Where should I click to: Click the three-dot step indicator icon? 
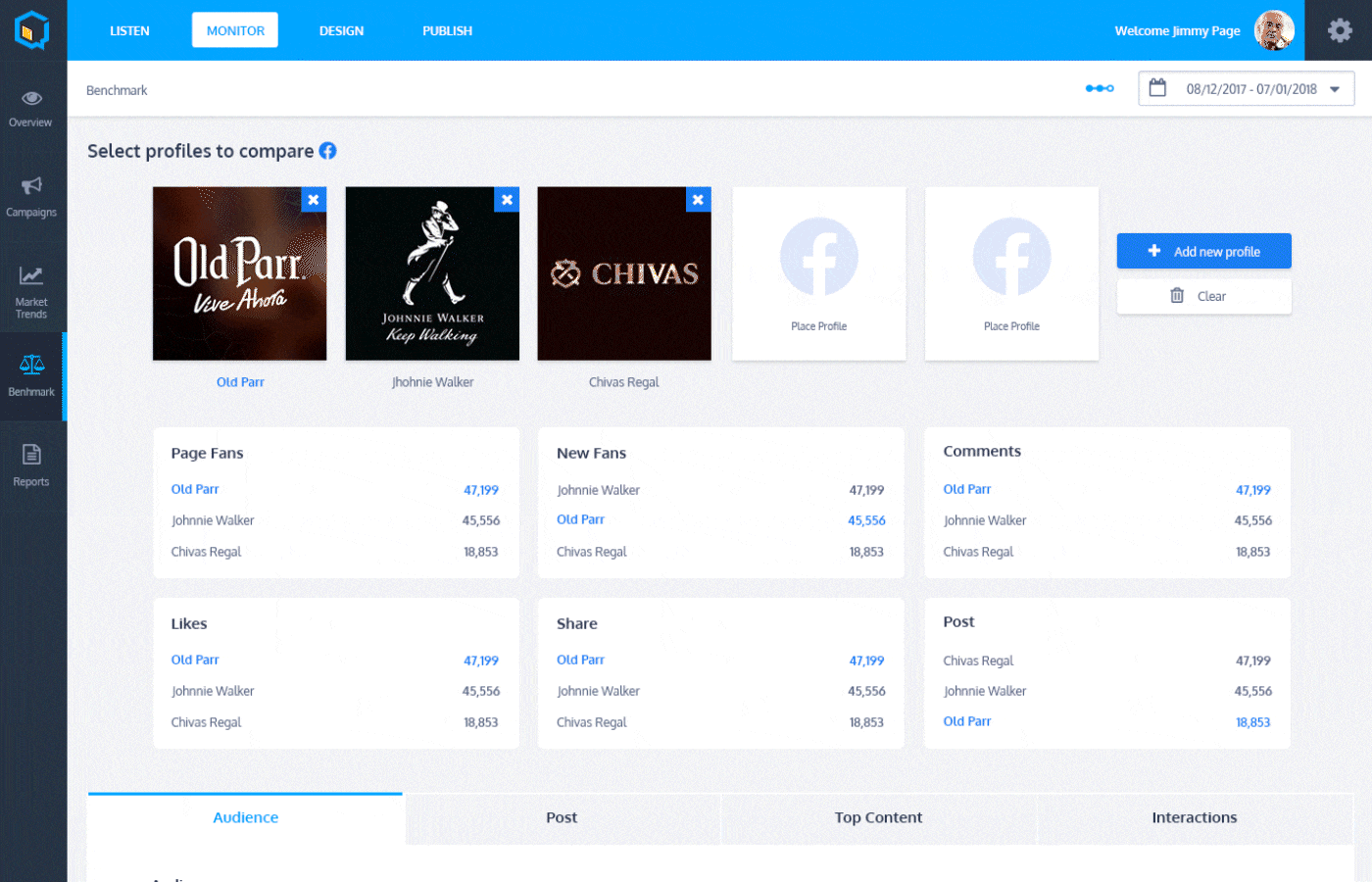coord(1100,88)
